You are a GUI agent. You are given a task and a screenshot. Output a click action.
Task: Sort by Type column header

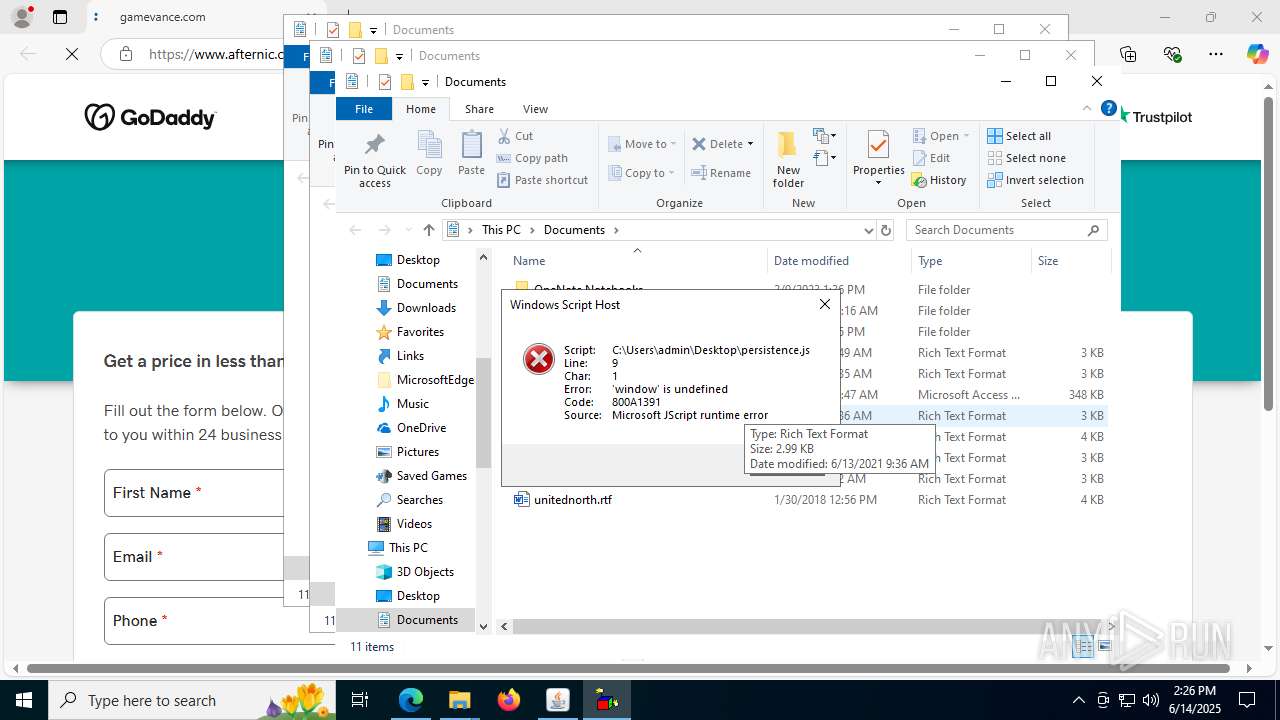[930, 261]
